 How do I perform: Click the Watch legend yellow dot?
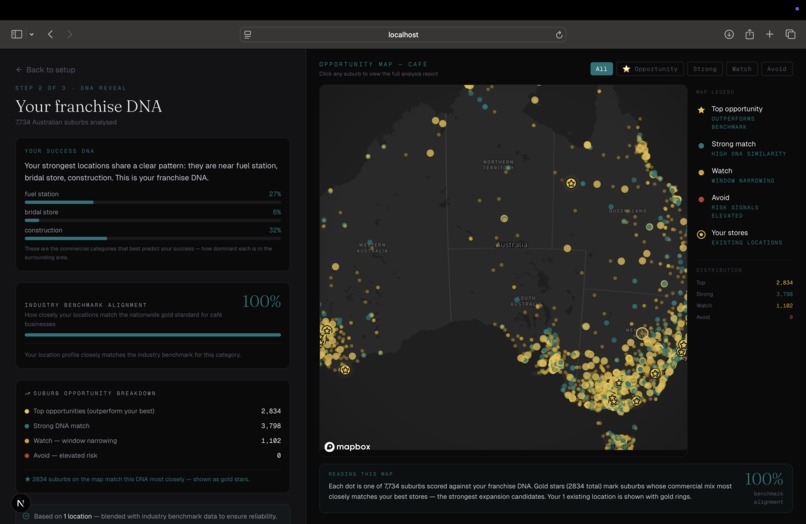[701, 172]
